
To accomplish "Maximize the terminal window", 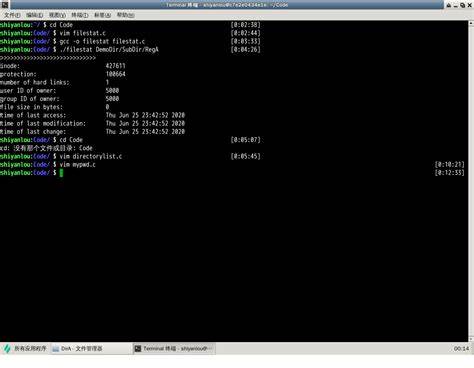I will coord(462,5).
